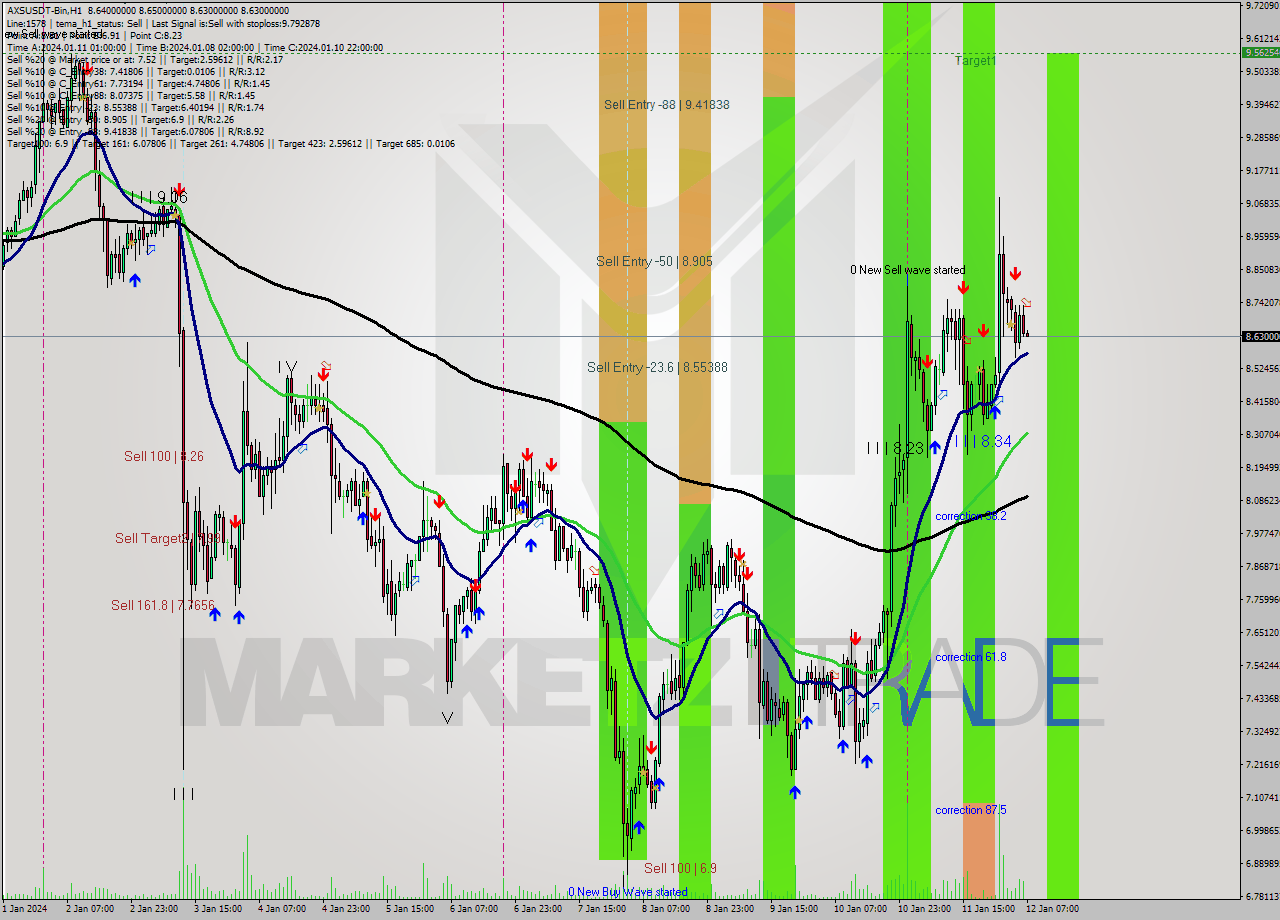Screen dimensions: 1280x920
Task: Click the 6.78118 price axis label
Action: click(1261, 896)
